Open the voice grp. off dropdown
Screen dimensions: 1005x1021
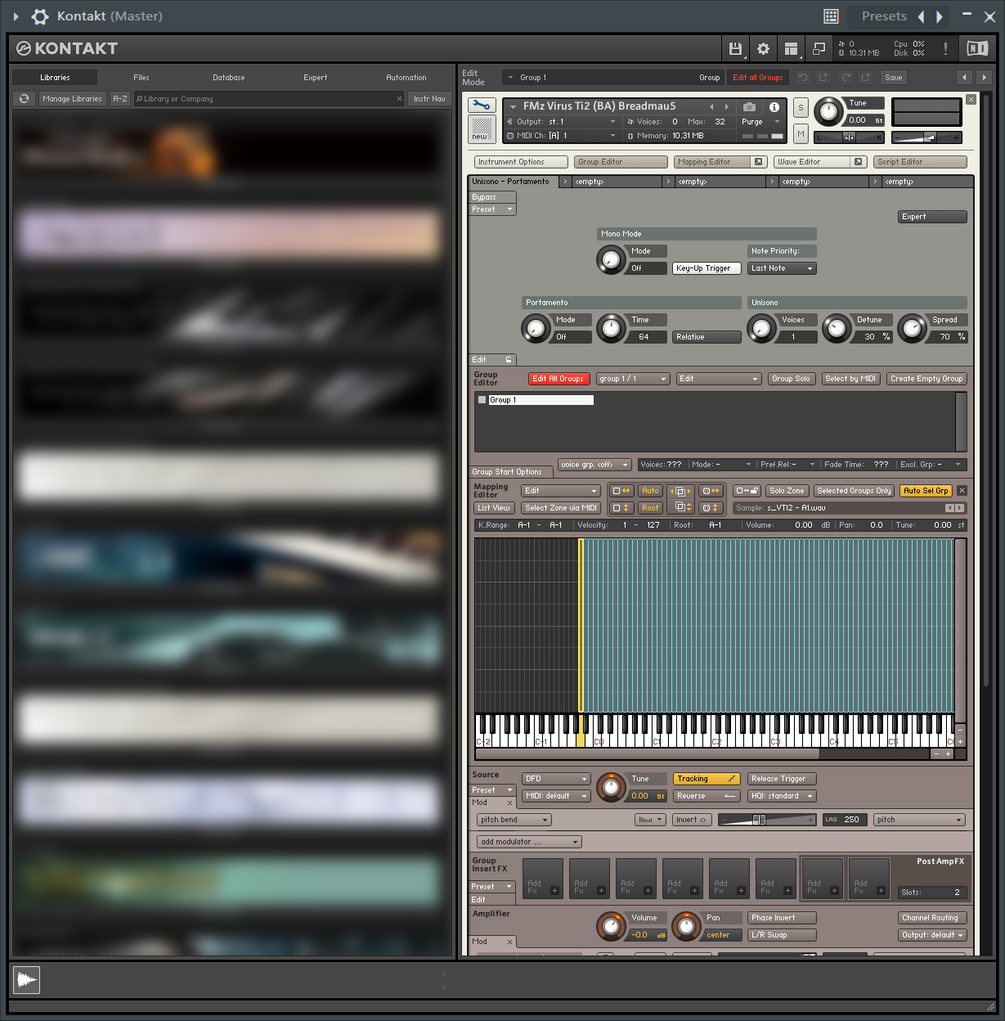pos(594,465)
